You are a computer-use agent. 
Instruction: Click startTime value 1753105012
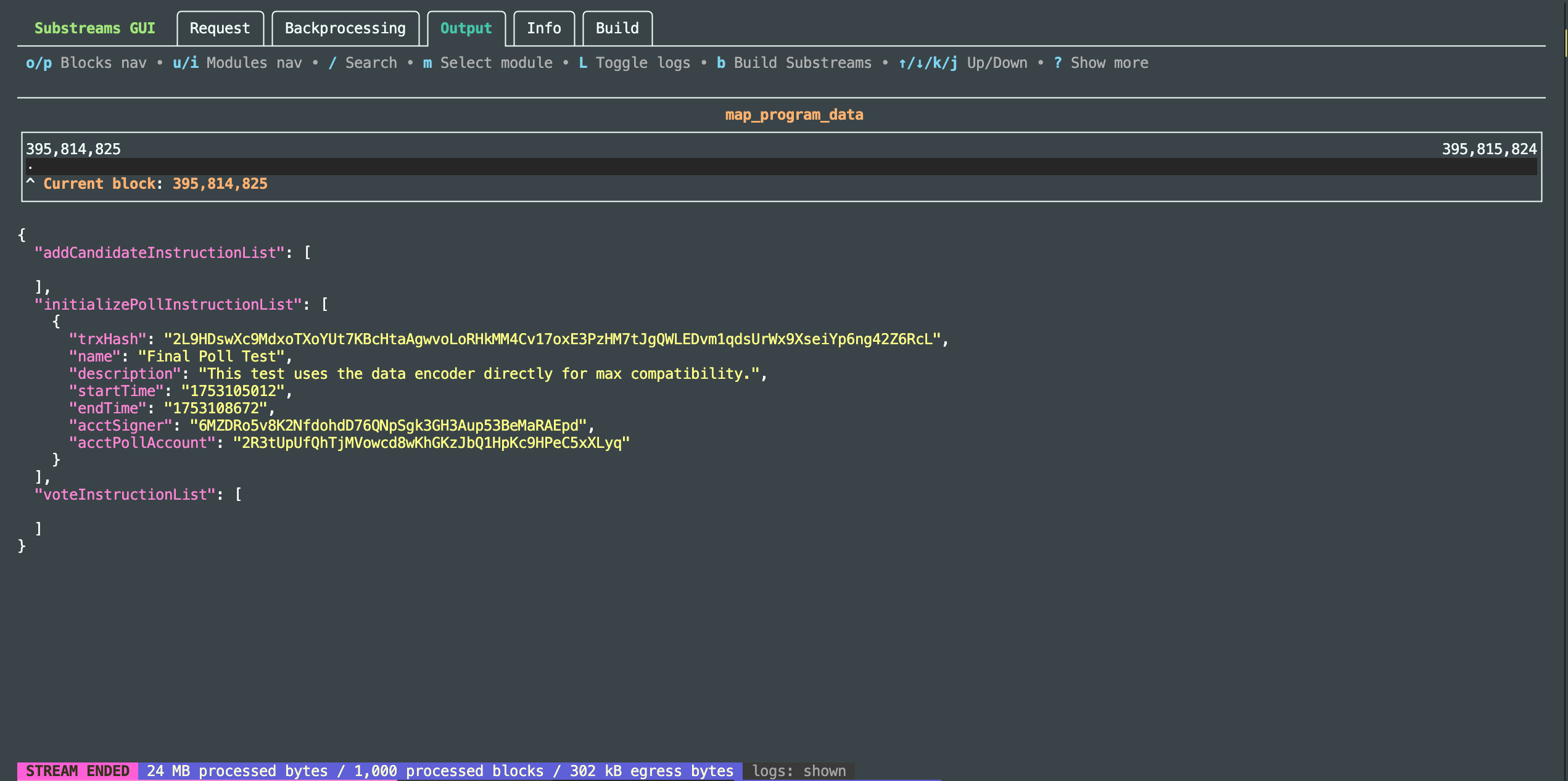233,391
